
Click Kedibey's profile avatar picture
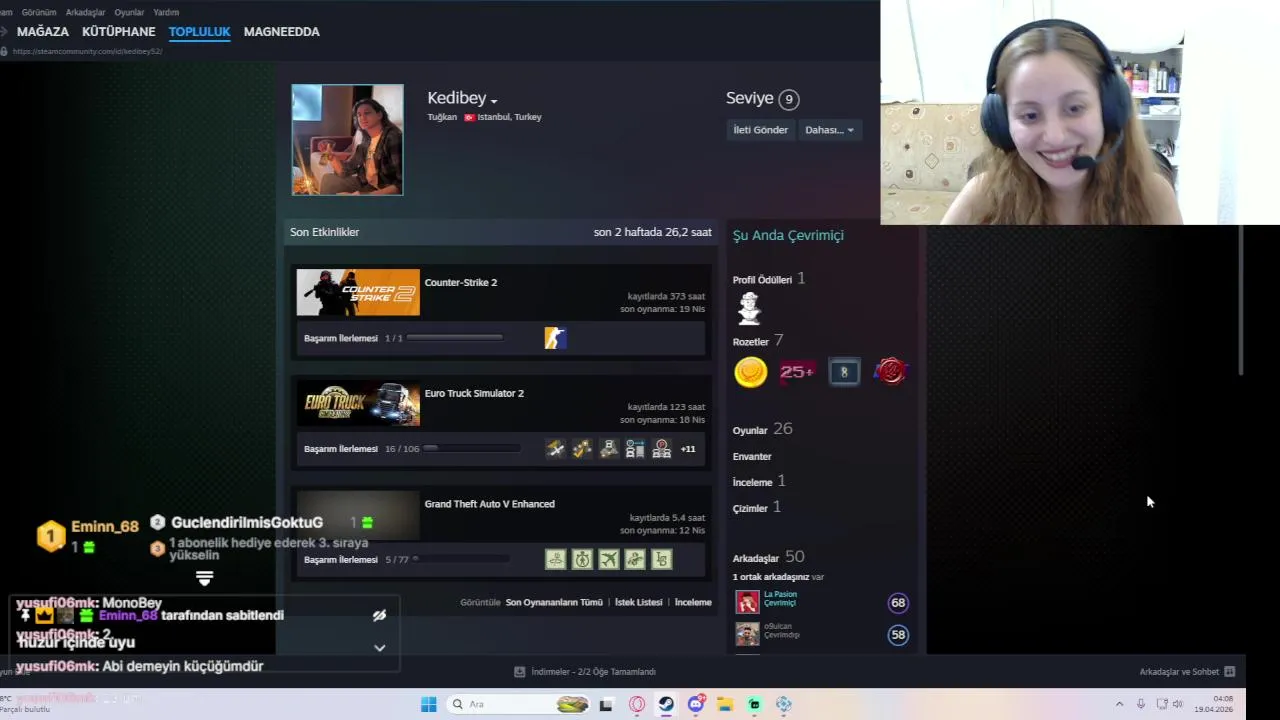[x=347, y=139]
